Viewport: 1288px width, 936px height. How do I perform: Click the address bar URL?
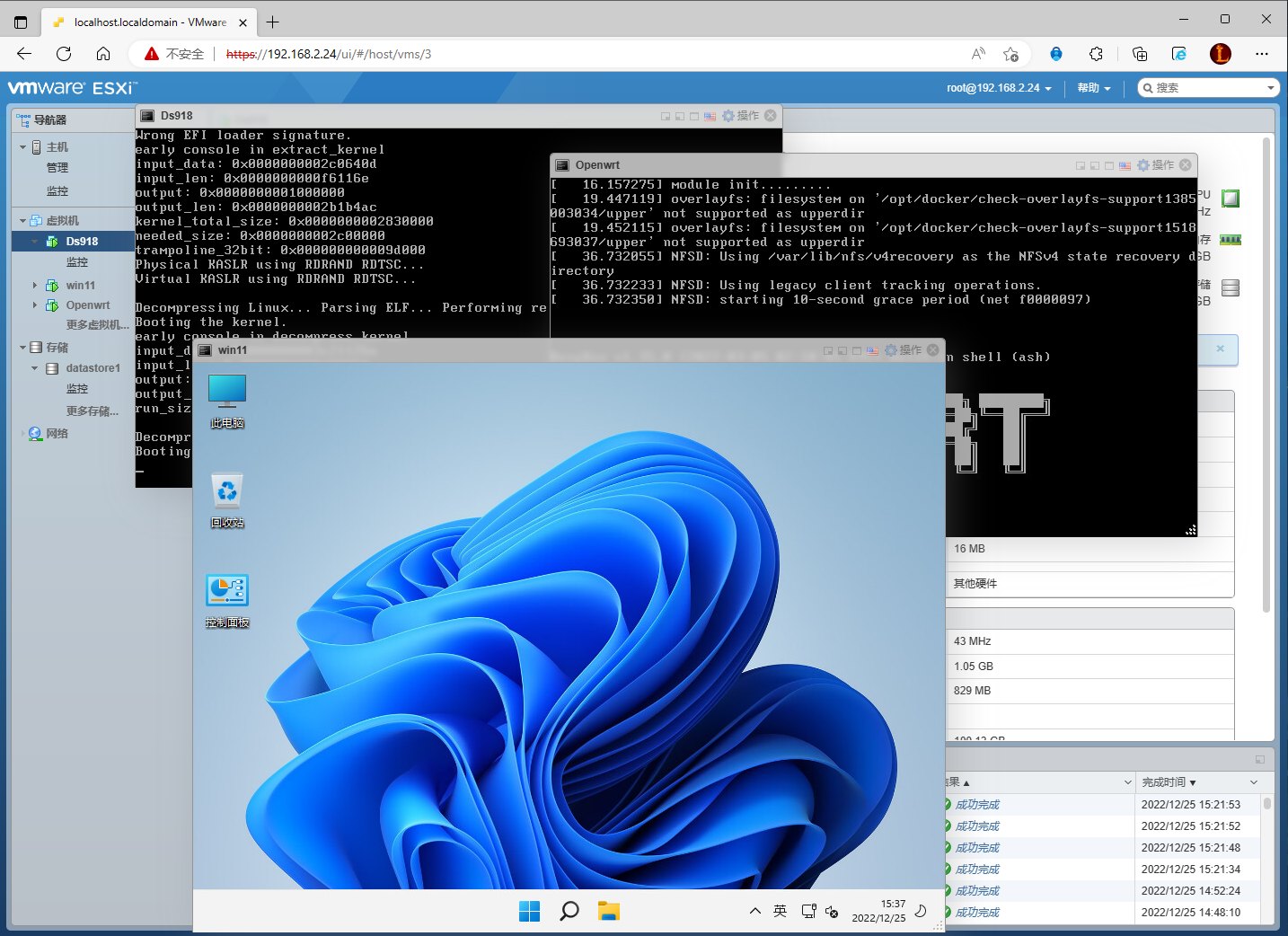pos(329,54)
